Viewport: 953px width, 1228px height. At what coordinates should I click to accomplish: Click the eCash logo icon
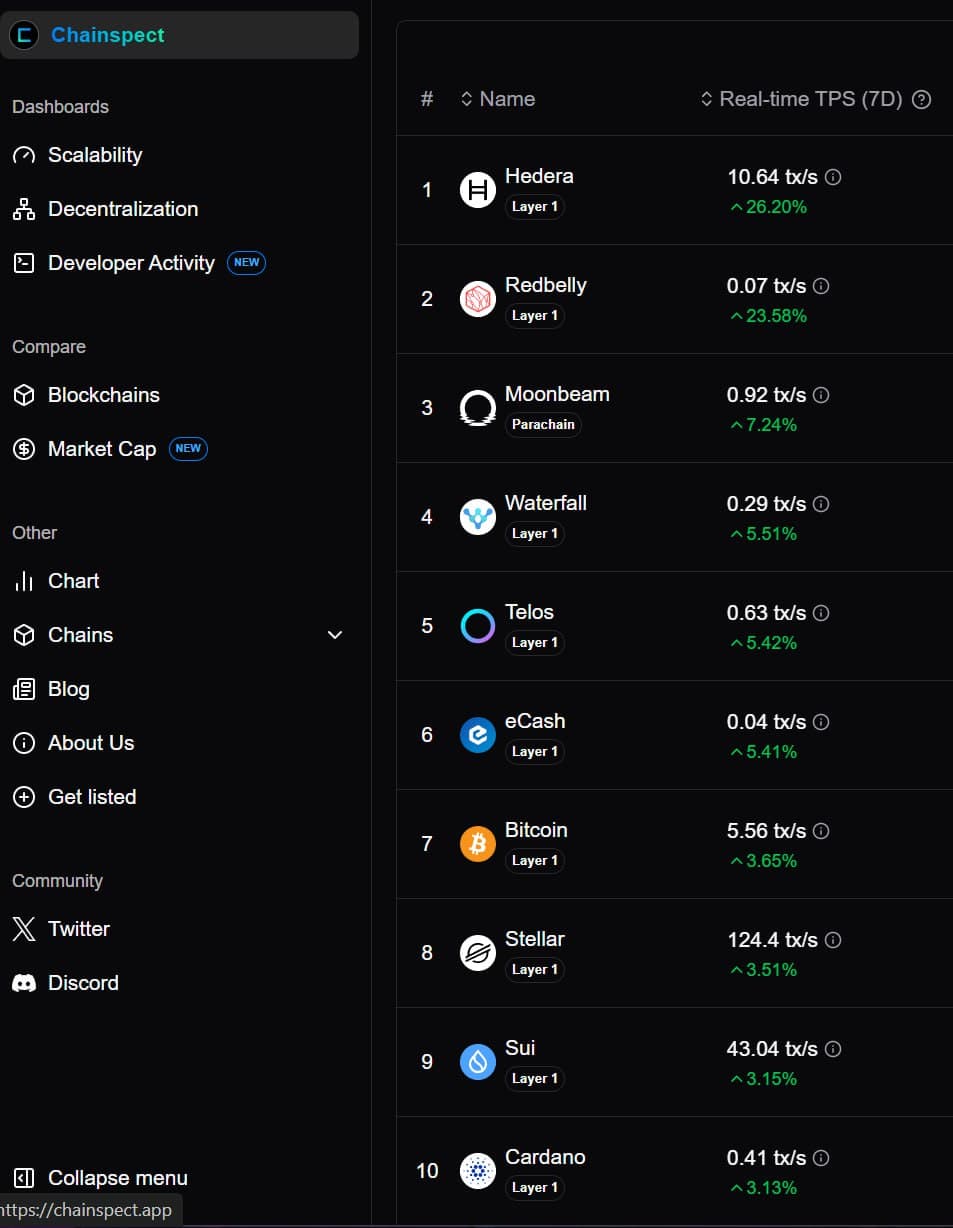[478, 735]
